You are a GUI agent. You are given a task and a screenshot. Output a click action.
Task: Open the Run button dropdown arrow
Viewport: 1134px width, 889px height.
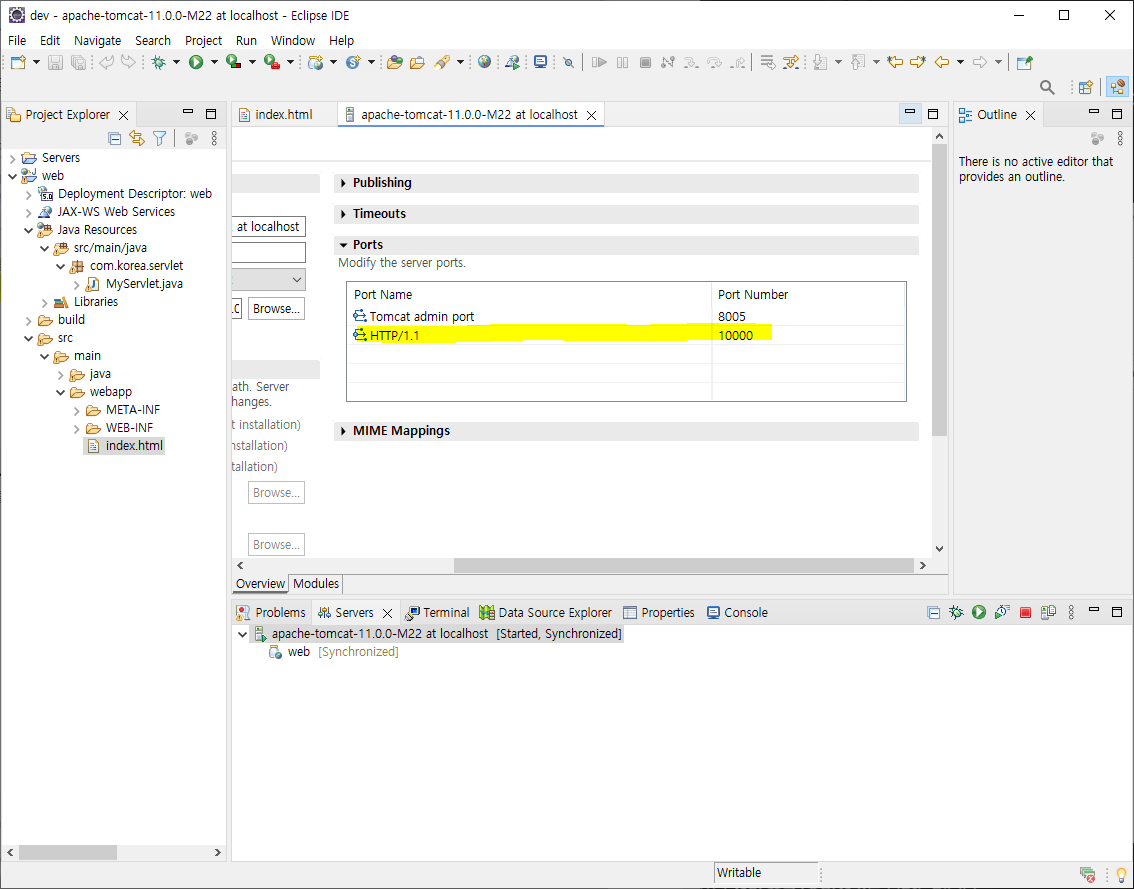click(214, 62)
